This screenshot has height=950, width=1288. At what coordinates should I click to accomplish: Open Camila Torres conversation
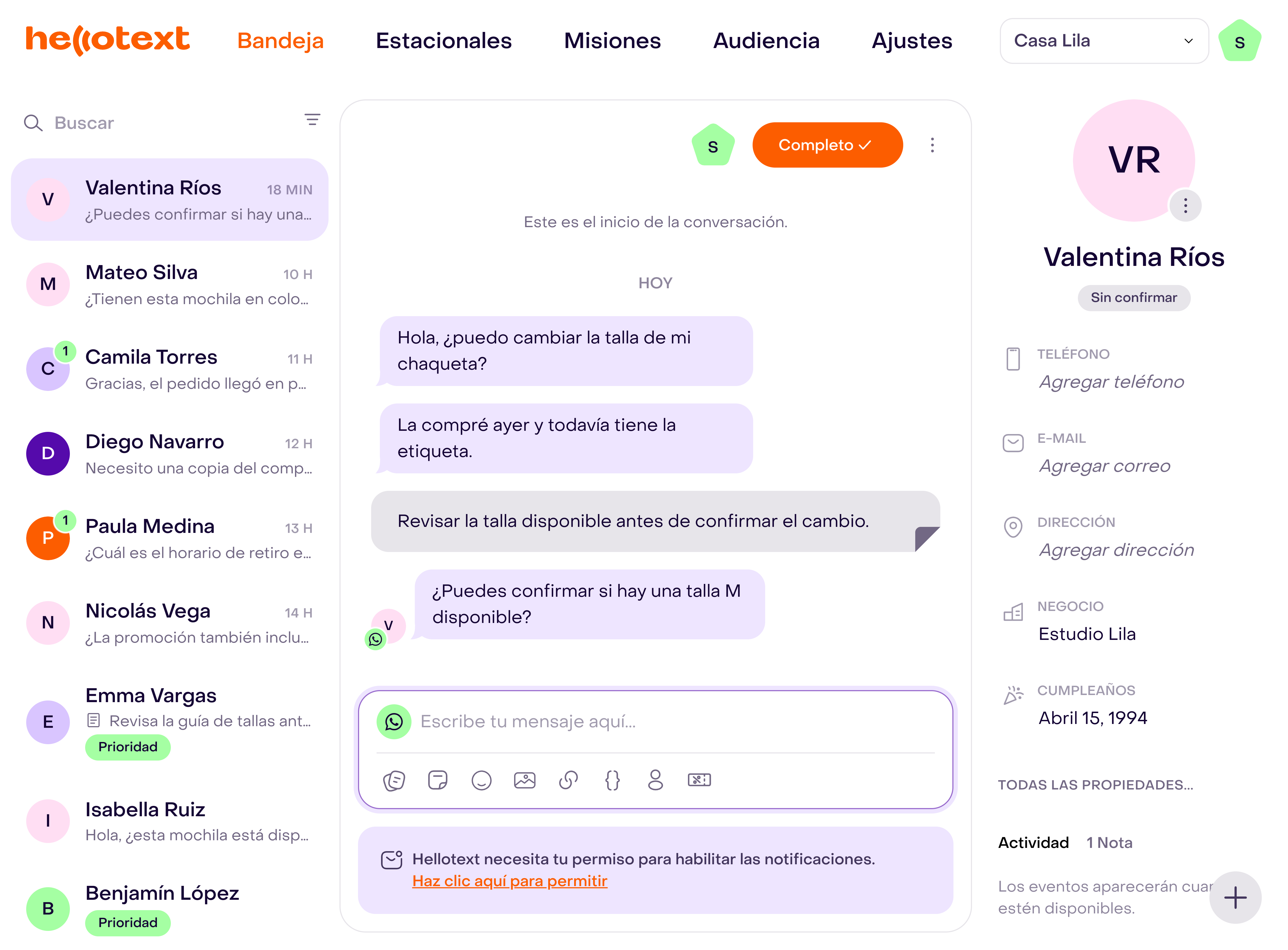pyautogui.click(x=169, y=369)
